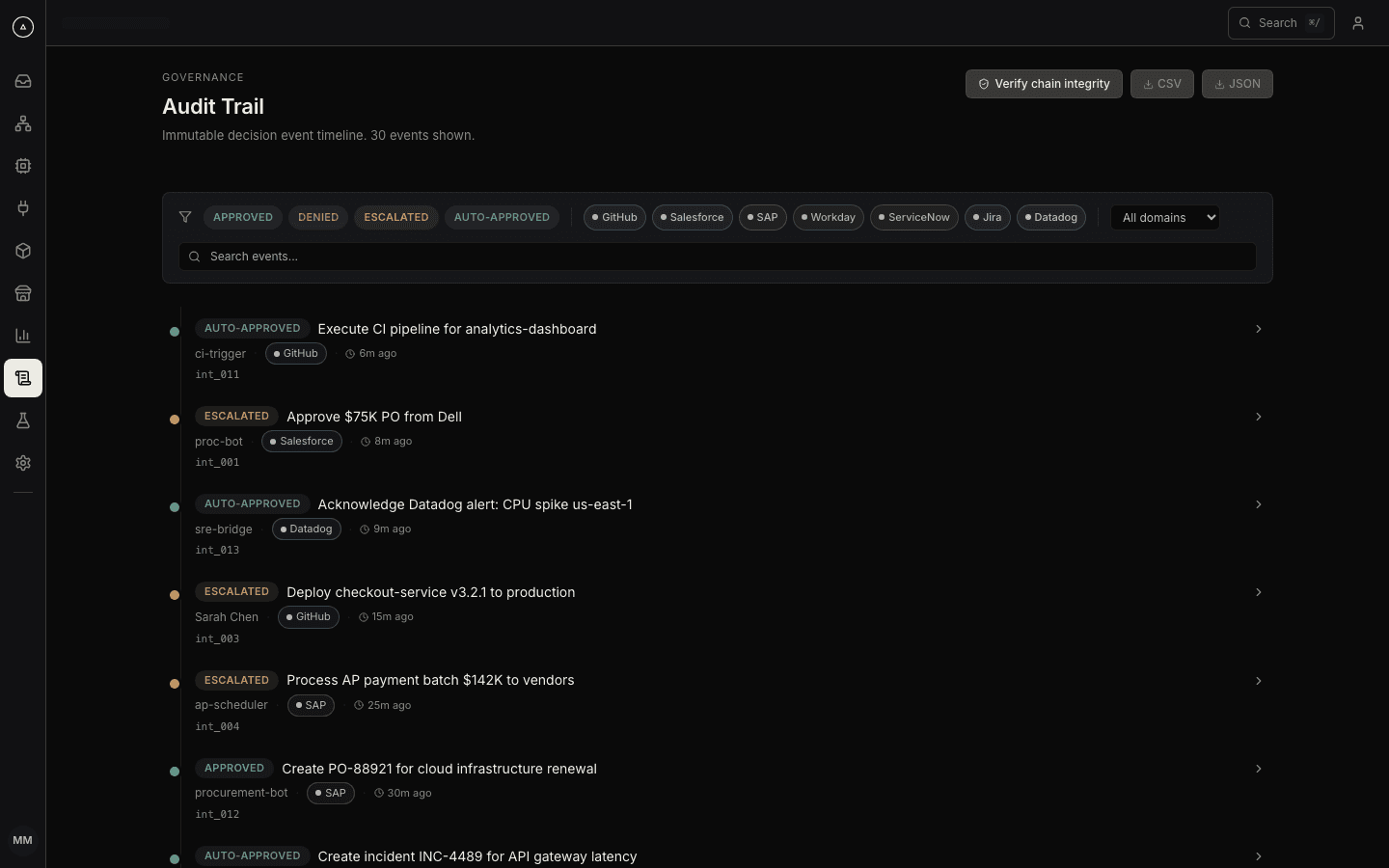The width and height of the screenshot is (1389, 868).
Task: Open the storefront marketplace icon in sidebar
Action: (x=23, y=293)
